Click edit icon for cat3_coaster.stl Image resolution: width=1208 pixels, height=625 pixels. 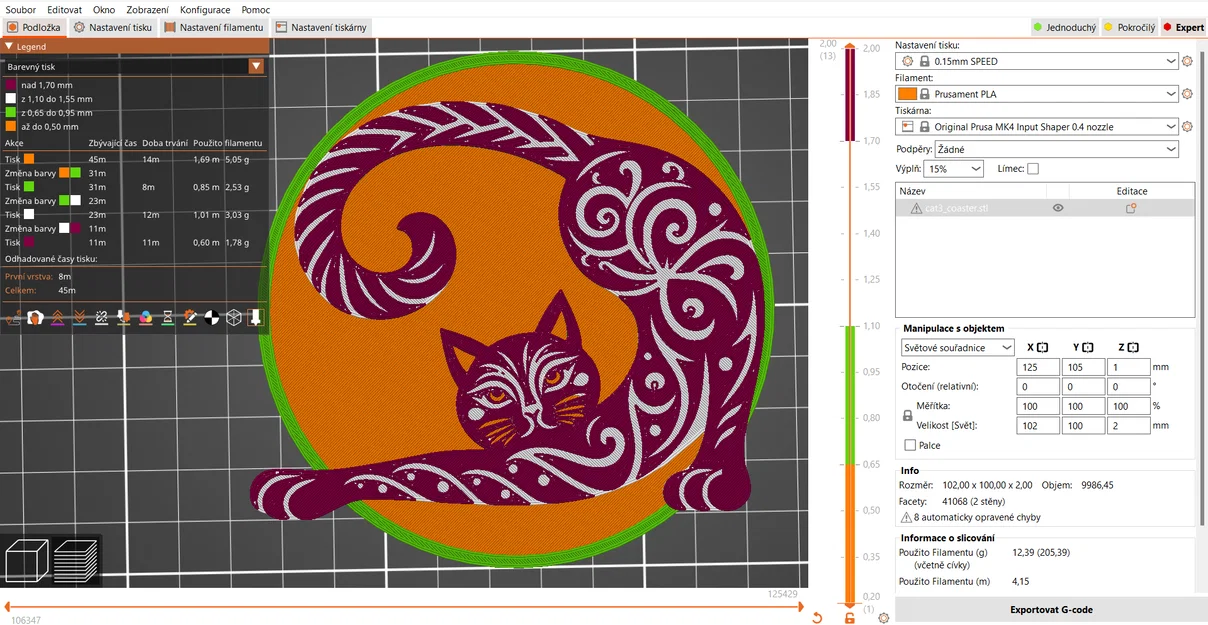click(x=1131, y=208)
